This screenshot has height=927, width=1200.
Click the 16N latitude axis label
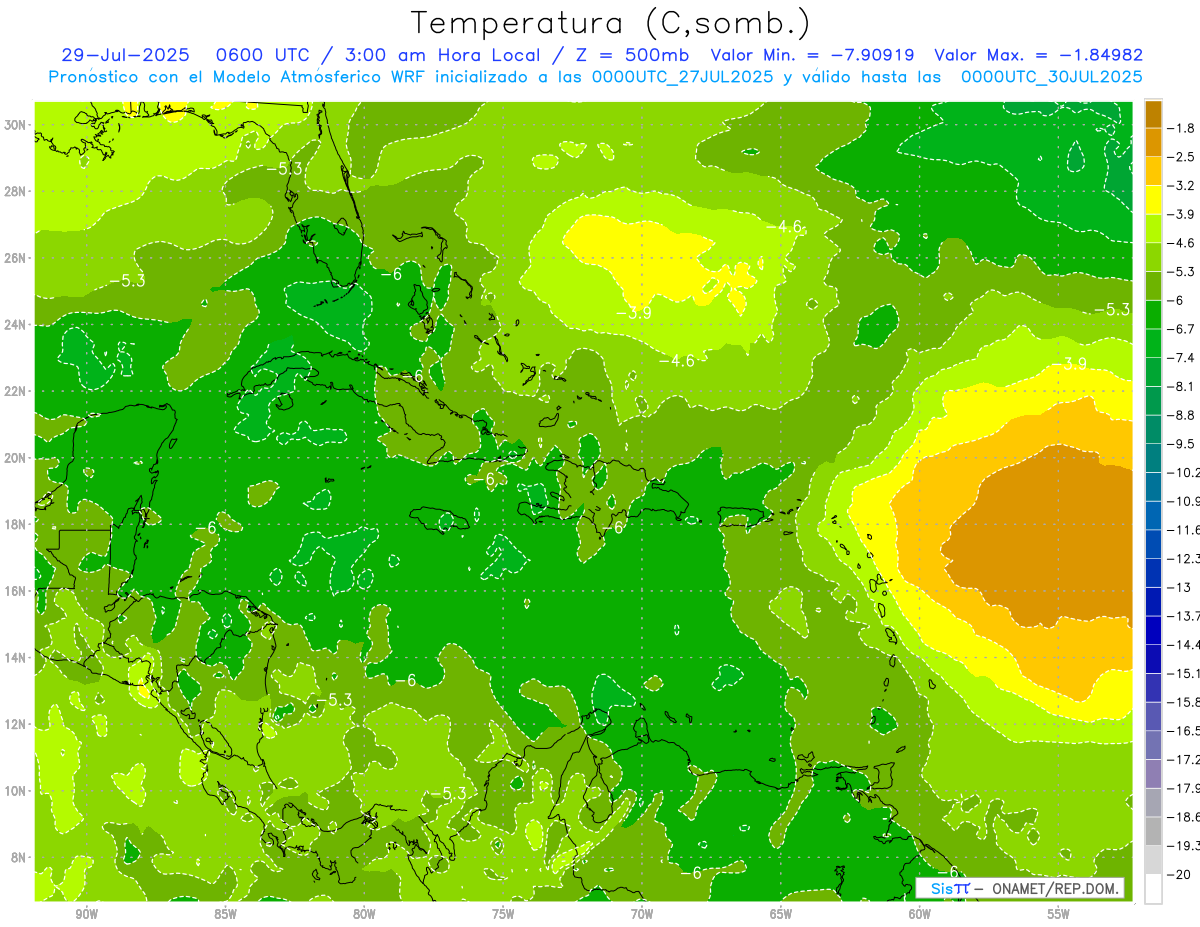17,591
